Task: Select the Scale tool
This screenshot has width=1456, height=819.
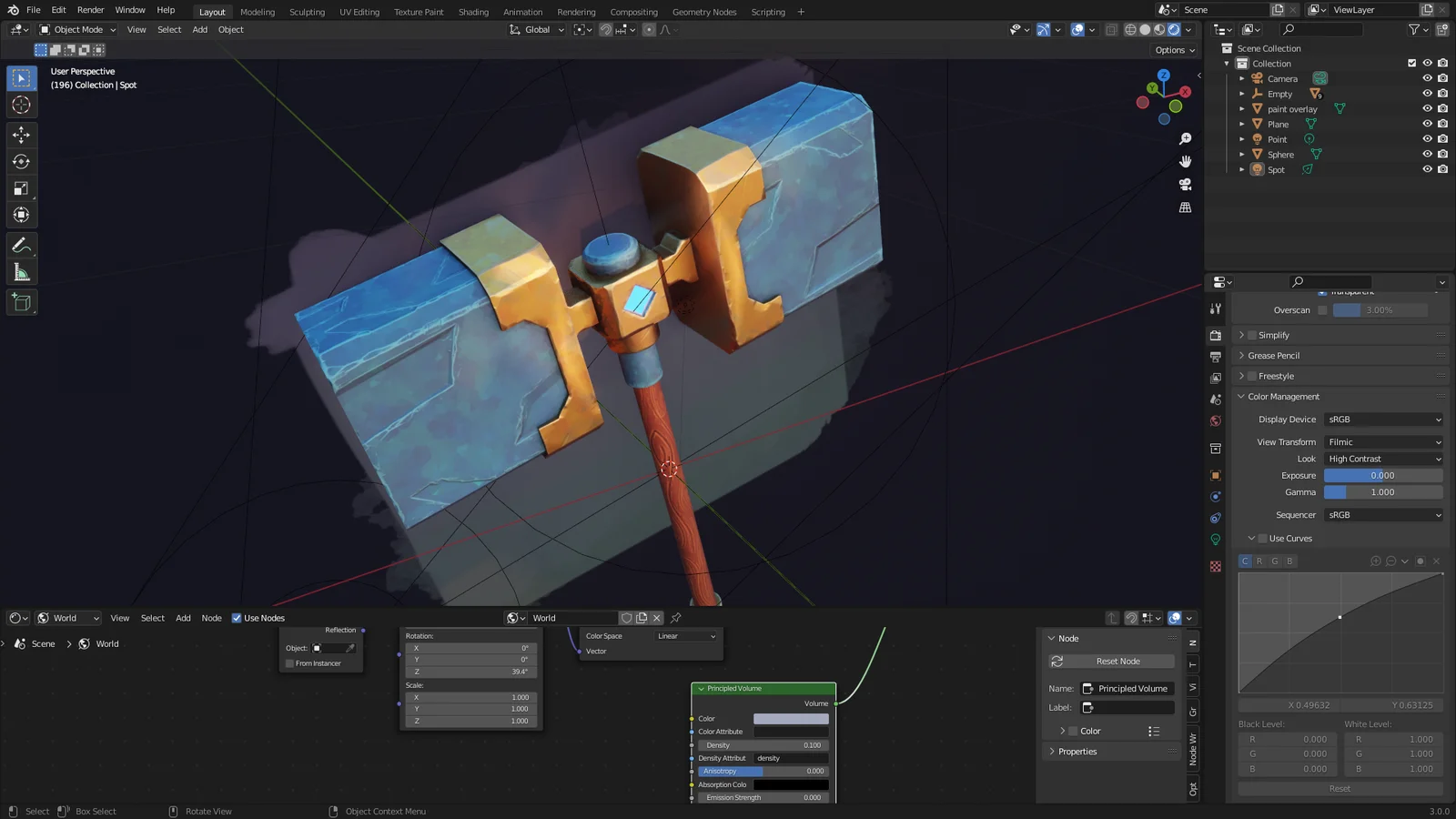Action: coord(21,188)
